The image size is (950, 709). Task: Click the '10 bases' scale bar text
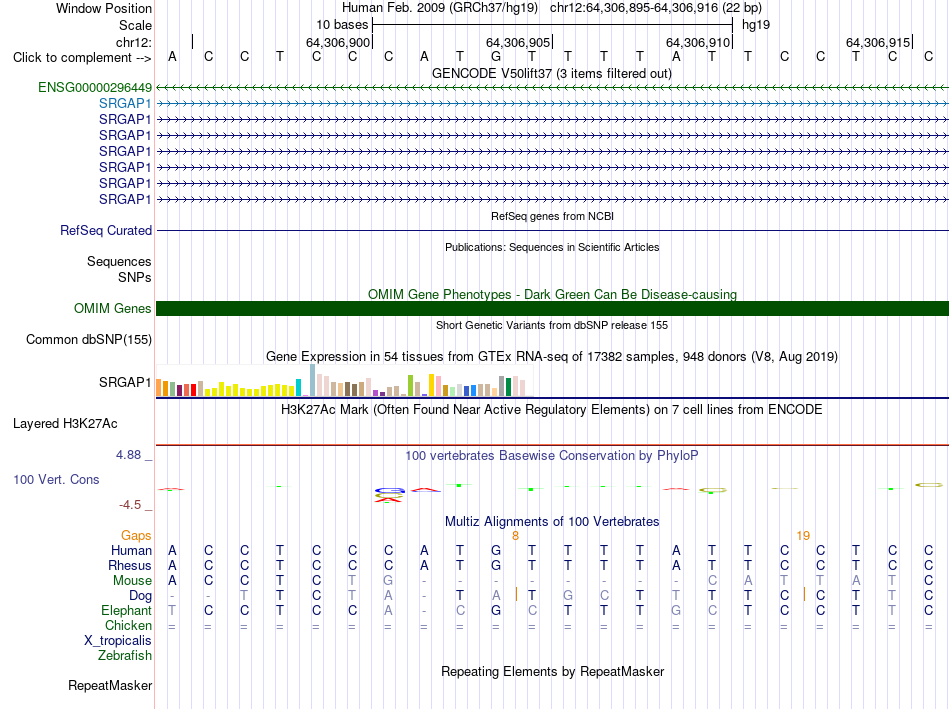342,25
